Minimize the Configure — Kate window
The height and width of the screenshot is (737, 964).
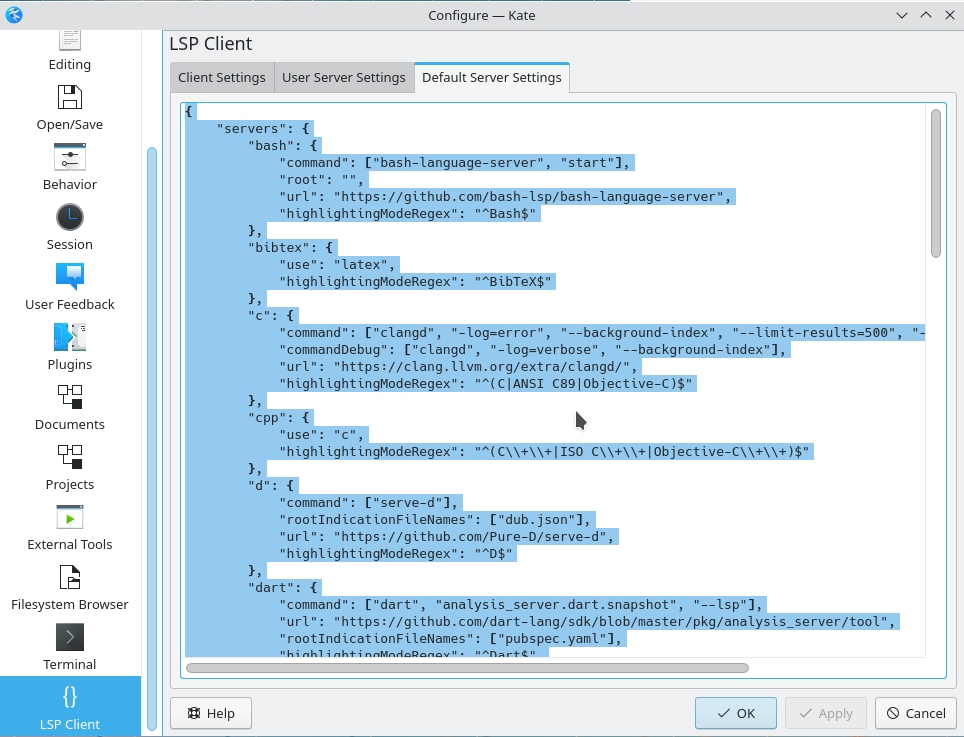(902, 15)
